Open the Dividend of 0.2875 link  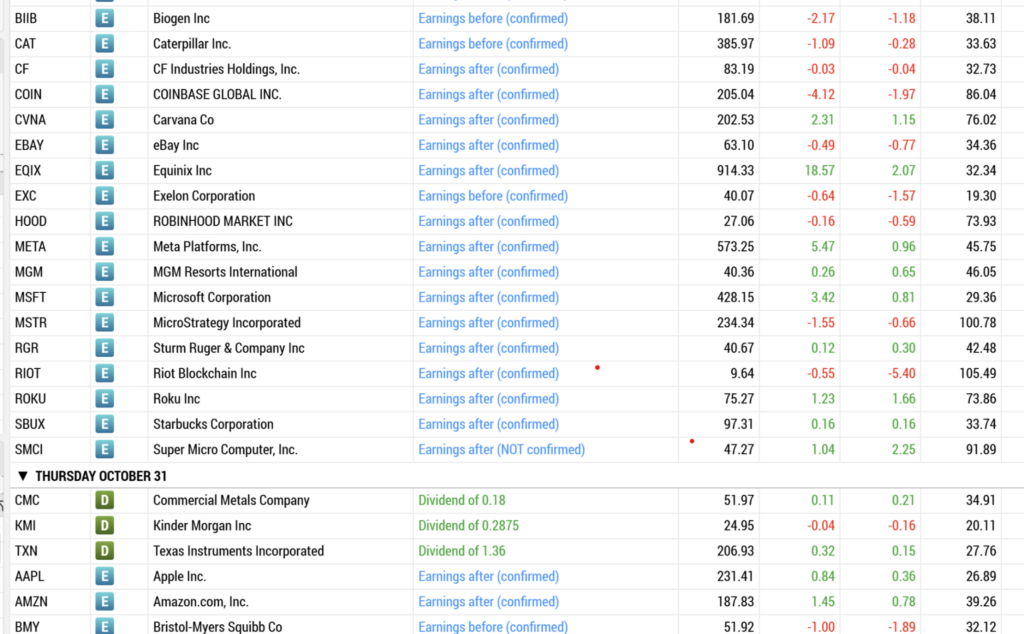pos(468,526)
